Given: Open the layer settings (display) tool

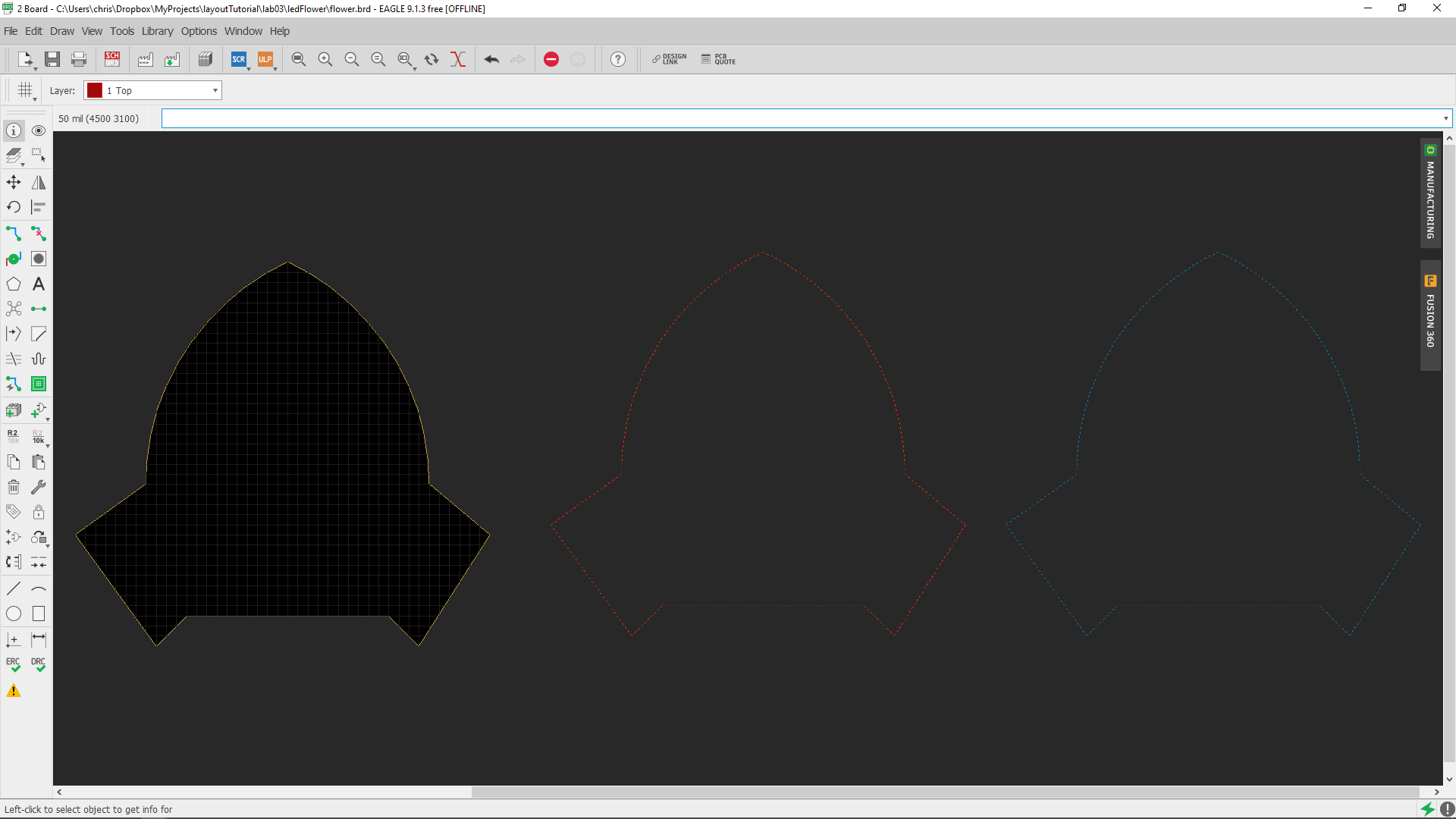Looking at the screenshot, I should (x=14, y=156).
